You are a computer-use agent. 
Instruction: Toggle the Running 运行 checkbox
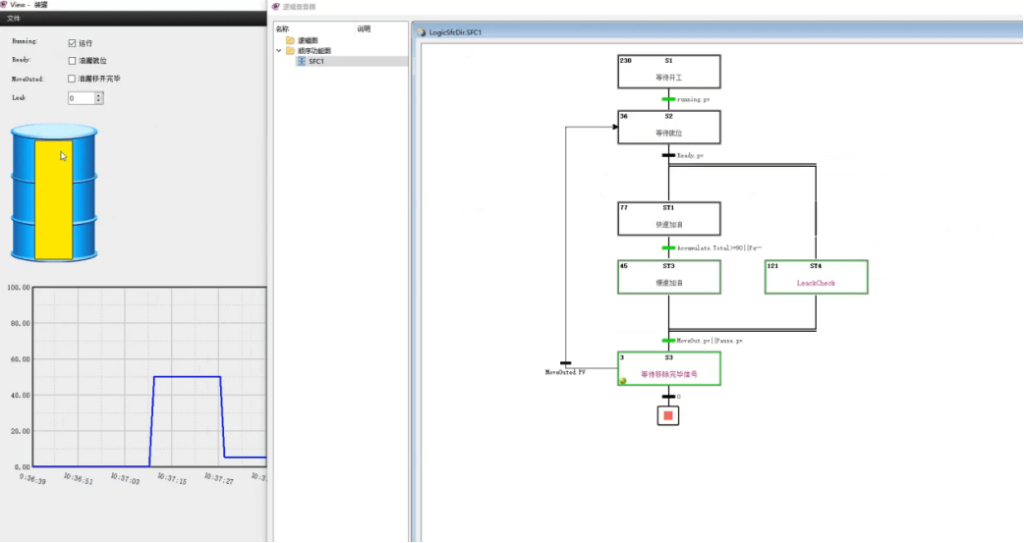(72, 43)
